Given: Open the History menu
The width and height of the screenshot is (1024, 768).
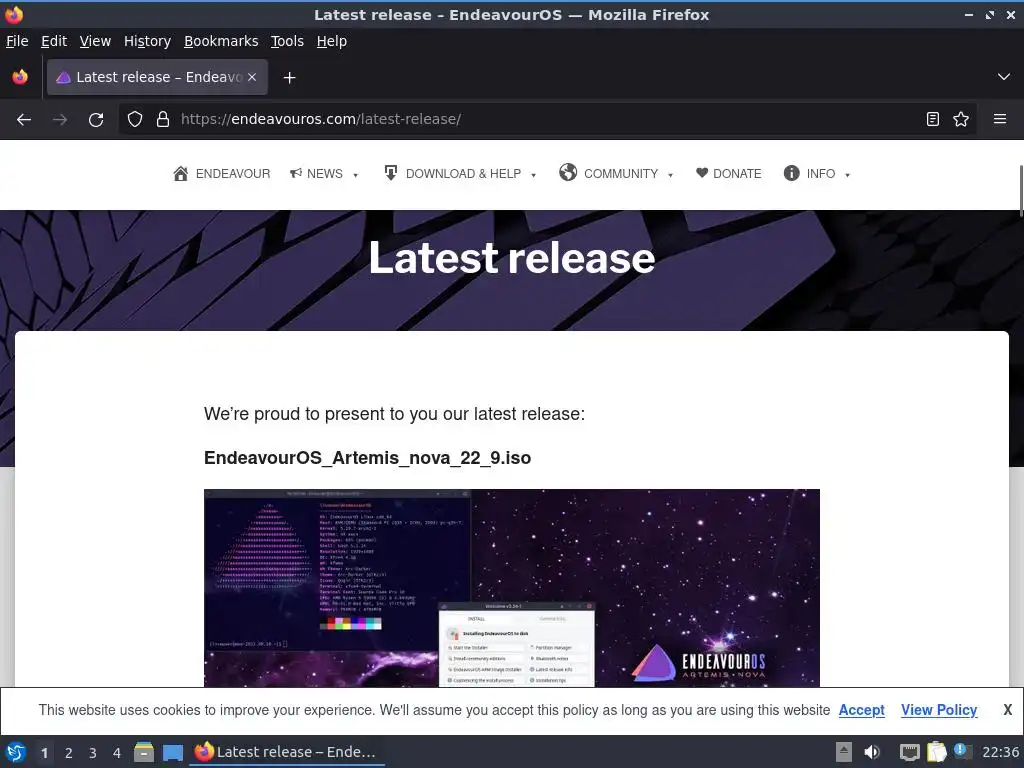Looking at the screenshot, I should [148, 41].
